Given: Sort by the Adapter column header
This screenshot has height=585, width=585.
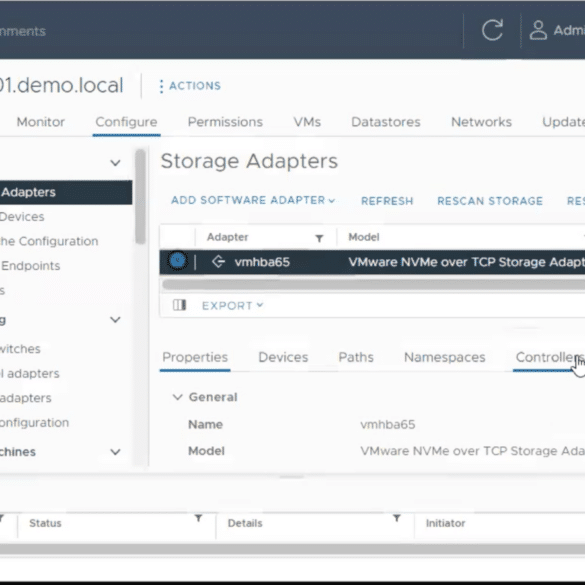Looking at the screenshot, I should (228, 237).
